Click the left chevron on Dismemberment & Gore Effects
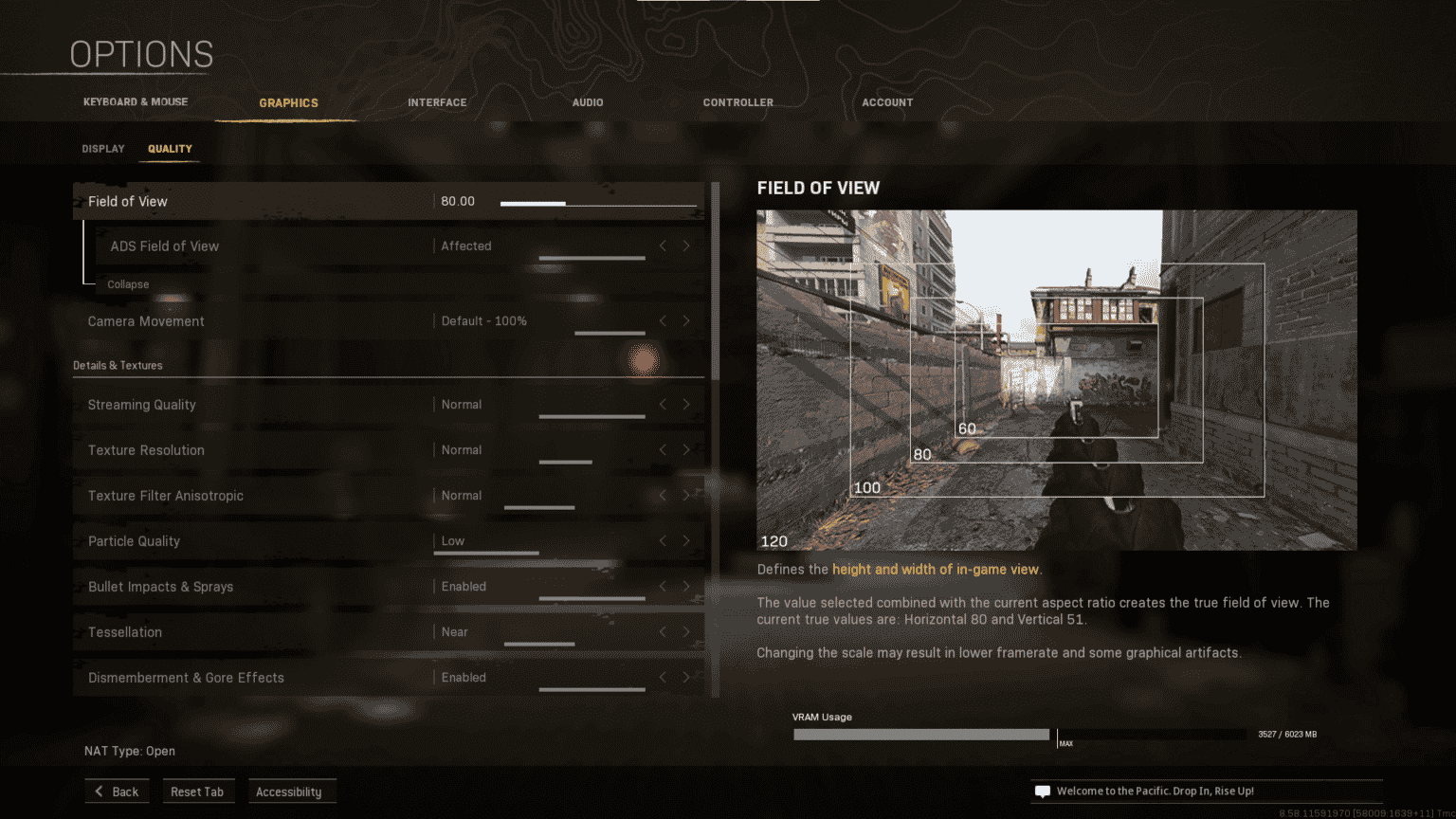This screenshot has height=819, width=1456. click(x=663, y=677)
